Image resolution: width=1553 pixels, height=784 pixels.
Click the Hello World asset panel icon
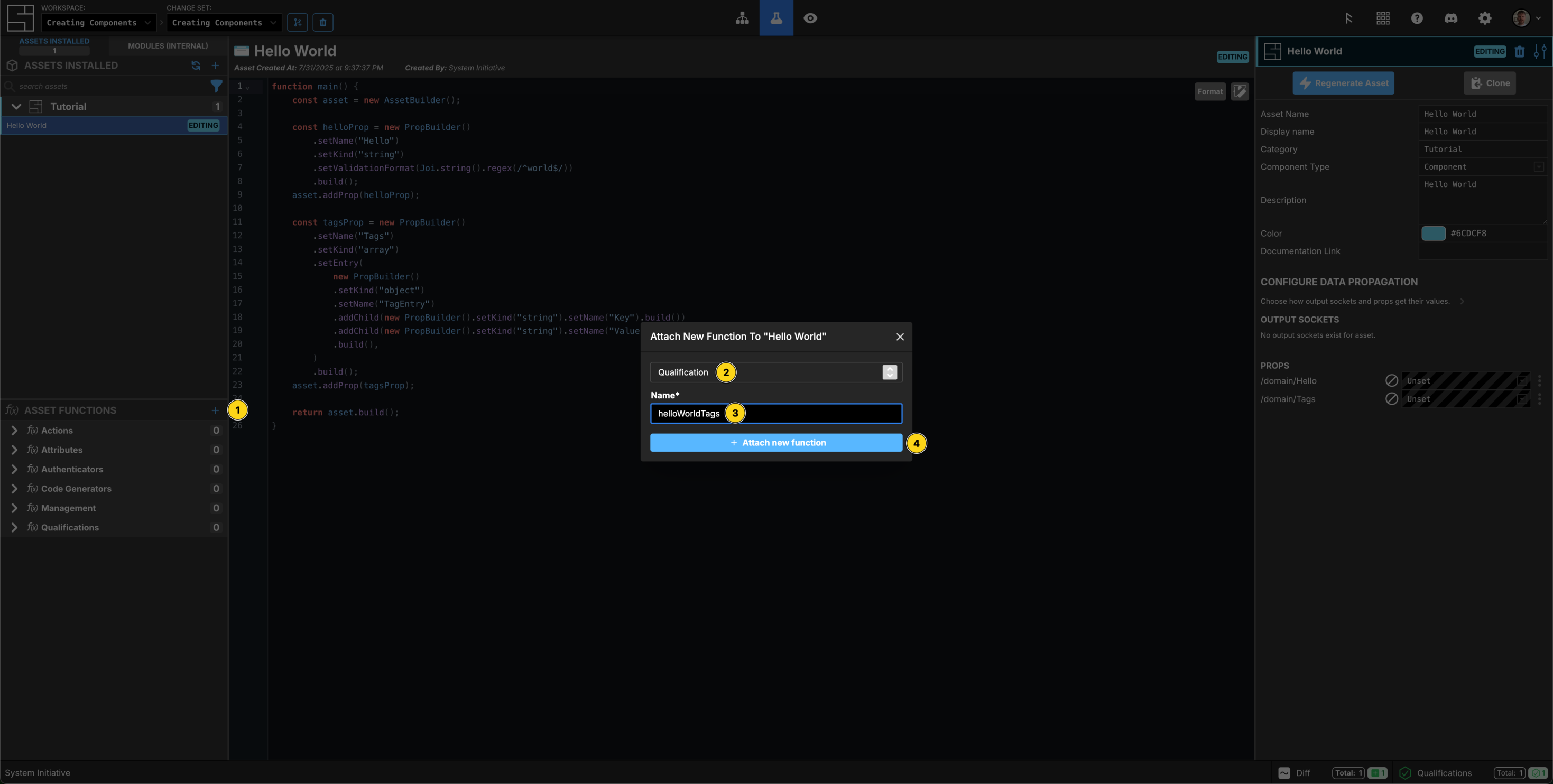point(1272,51)
